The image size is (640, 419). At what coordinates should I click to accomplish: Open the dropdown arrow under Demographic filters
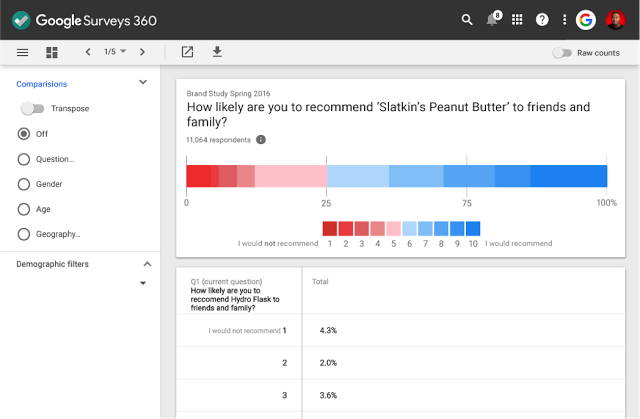click(143, 283)
